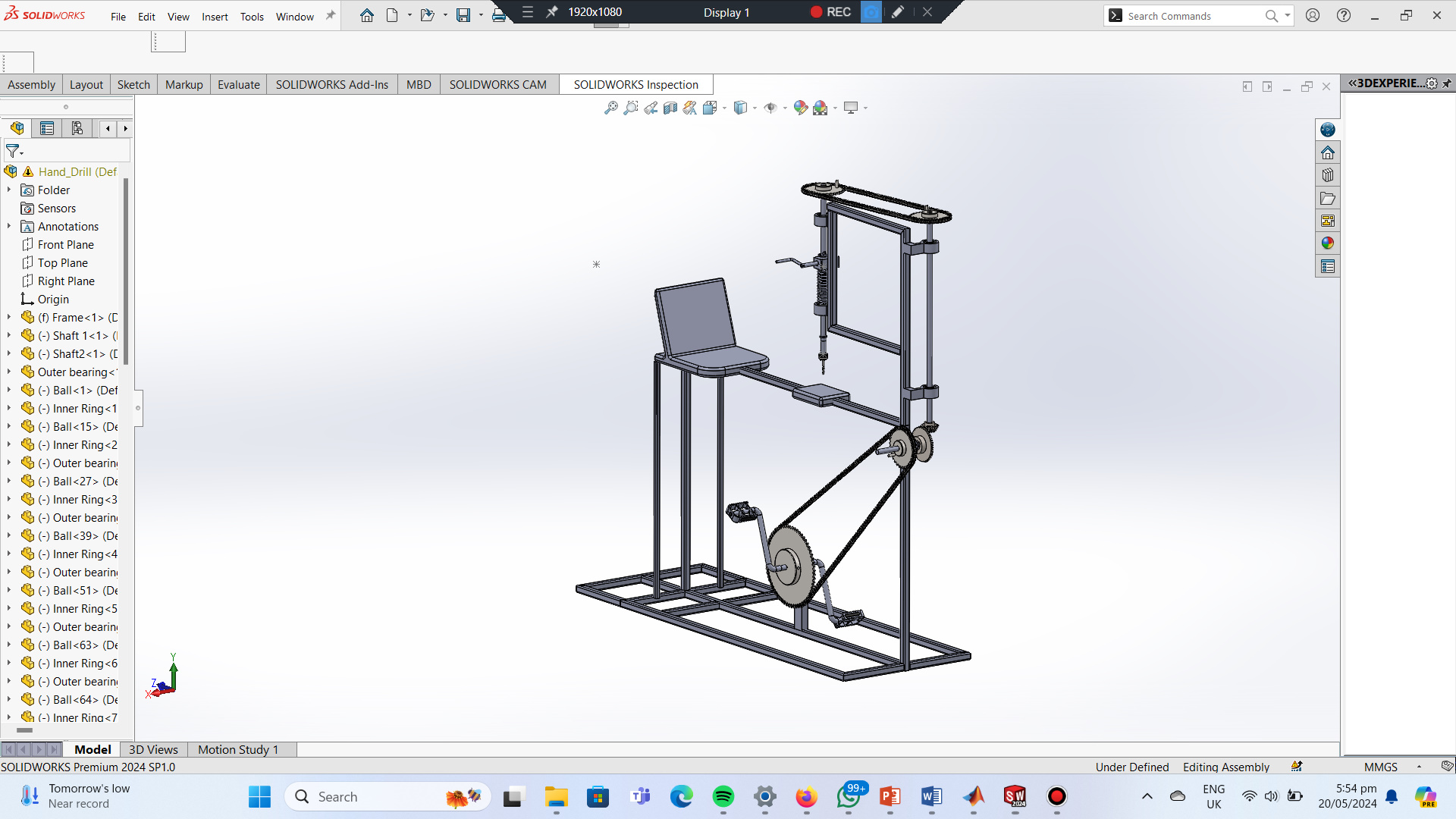Toggle the pin next to Window menu
This screenshot has width=1456, height=819.
tap(331, 16)
